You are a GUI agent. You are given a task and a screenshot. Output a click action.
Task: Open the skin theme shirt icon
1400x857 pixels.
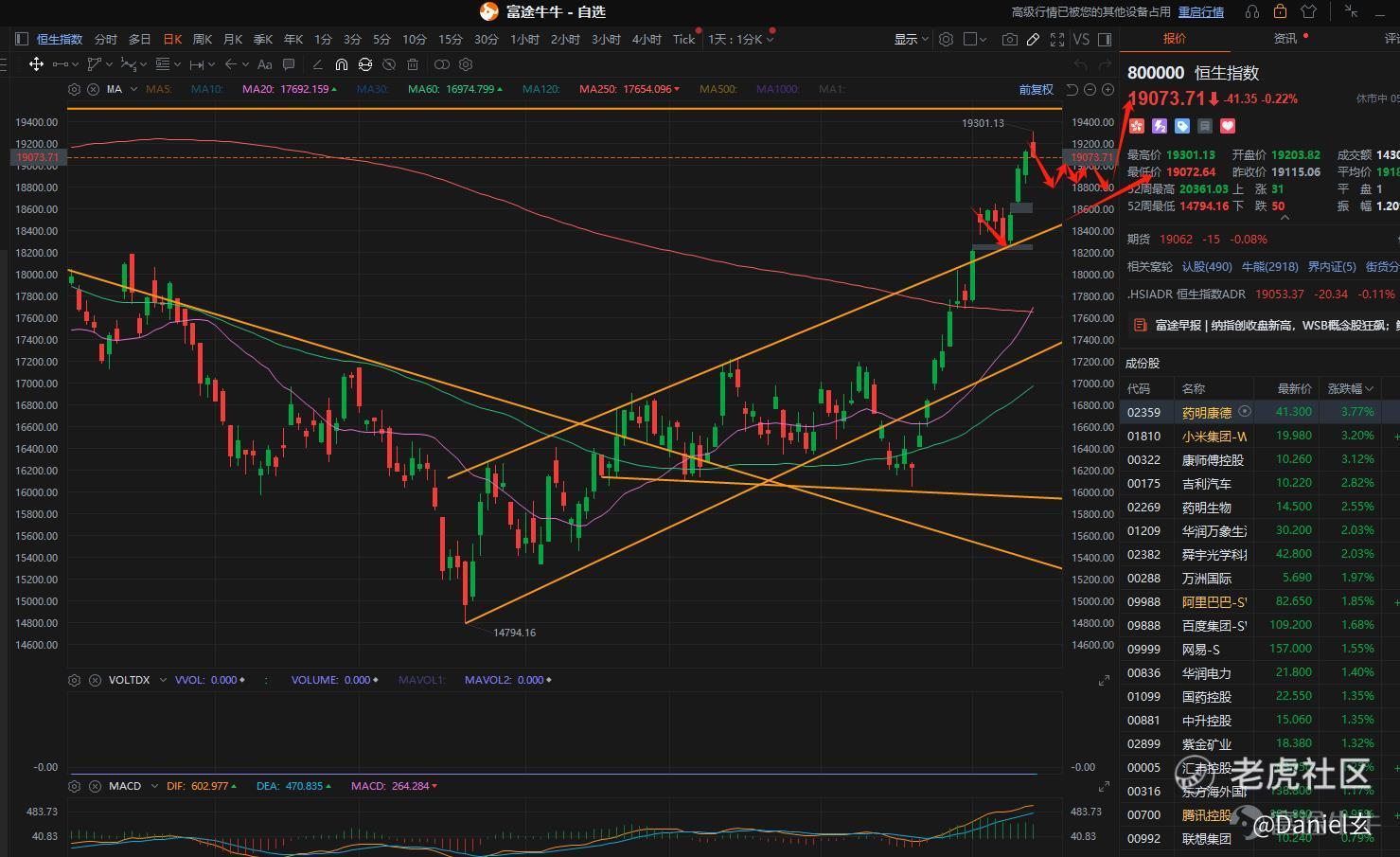tap(1308, 11)
